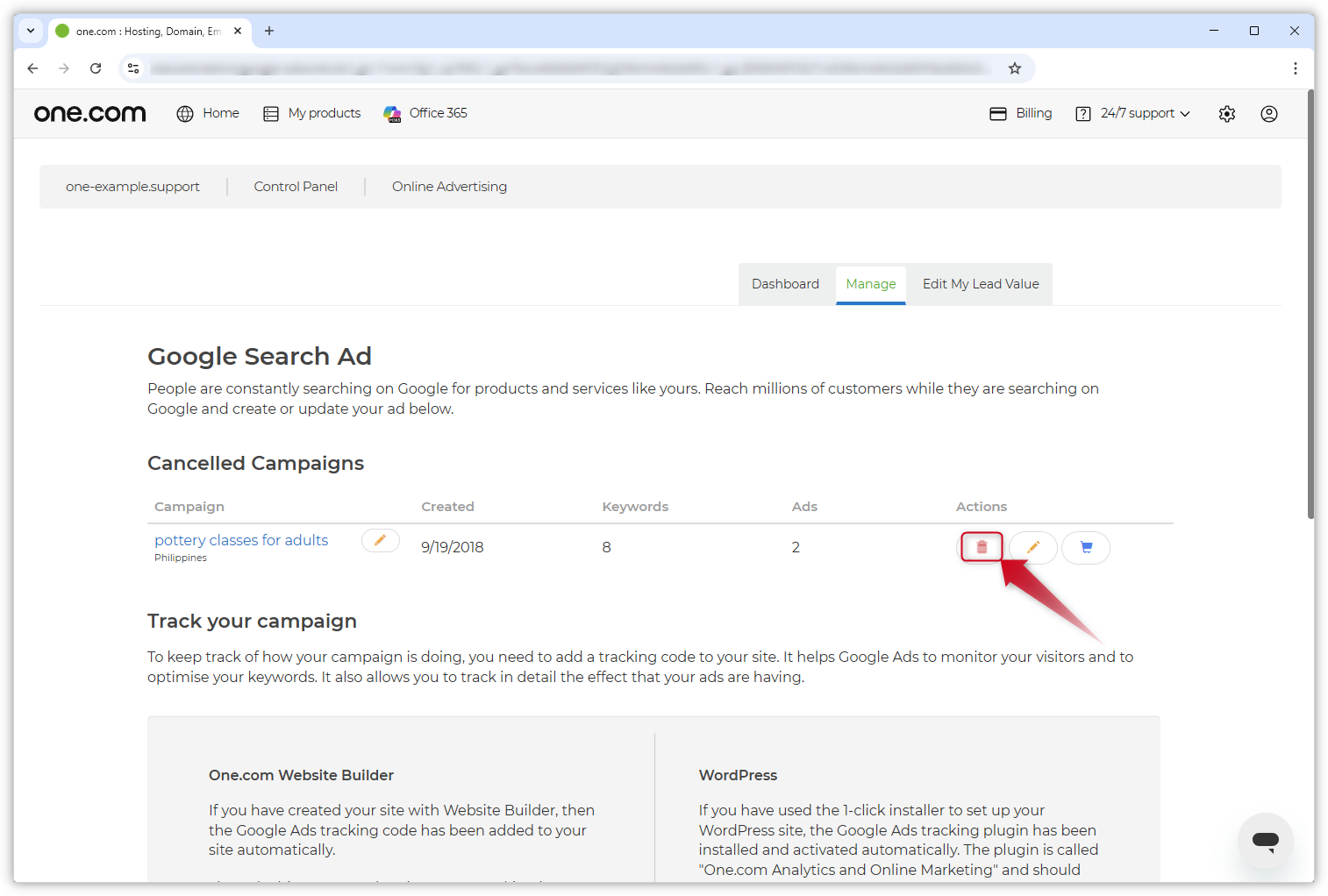The height and width of the screenshot is (896, 1328).
Task: Open the Edit My Lead Value tab
Action: point(980,283)
